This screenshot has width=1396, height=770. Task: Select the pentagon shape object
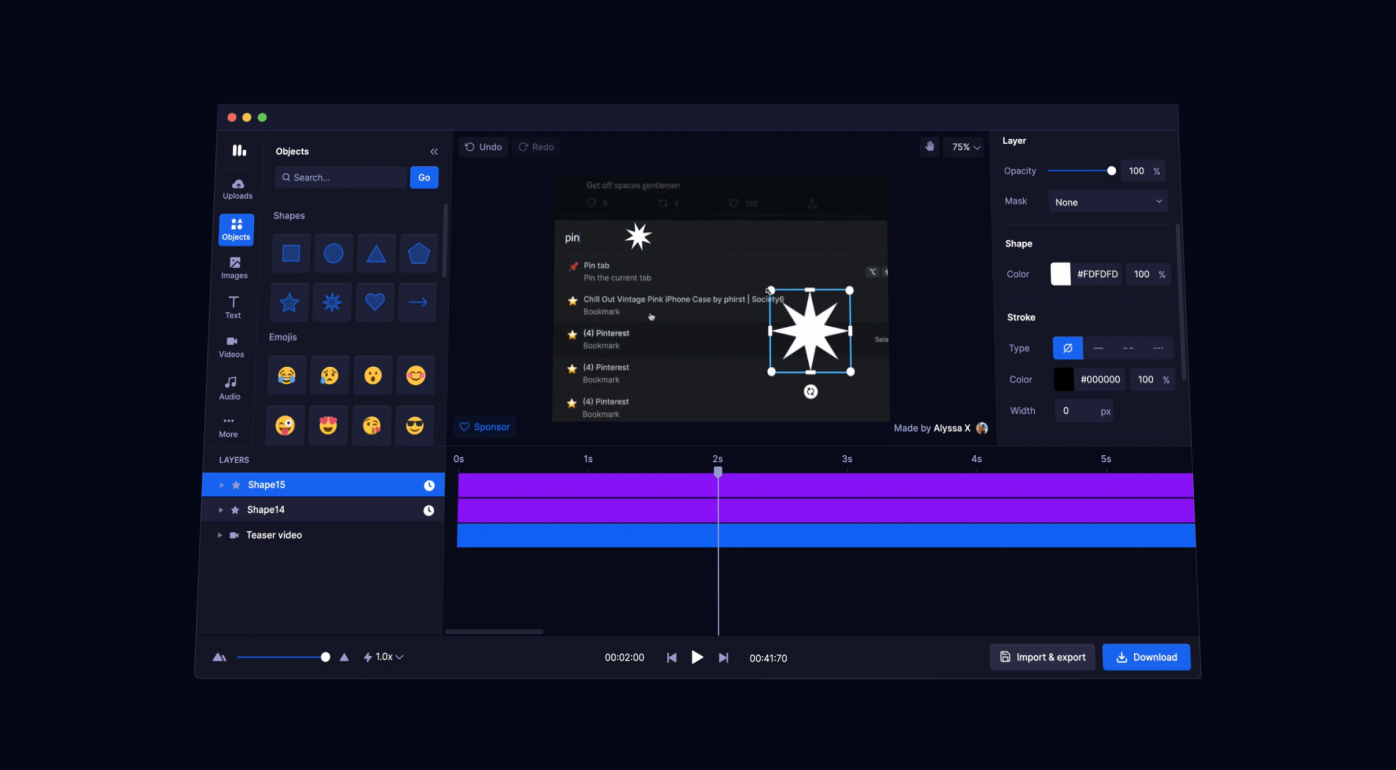pos(418,254)
